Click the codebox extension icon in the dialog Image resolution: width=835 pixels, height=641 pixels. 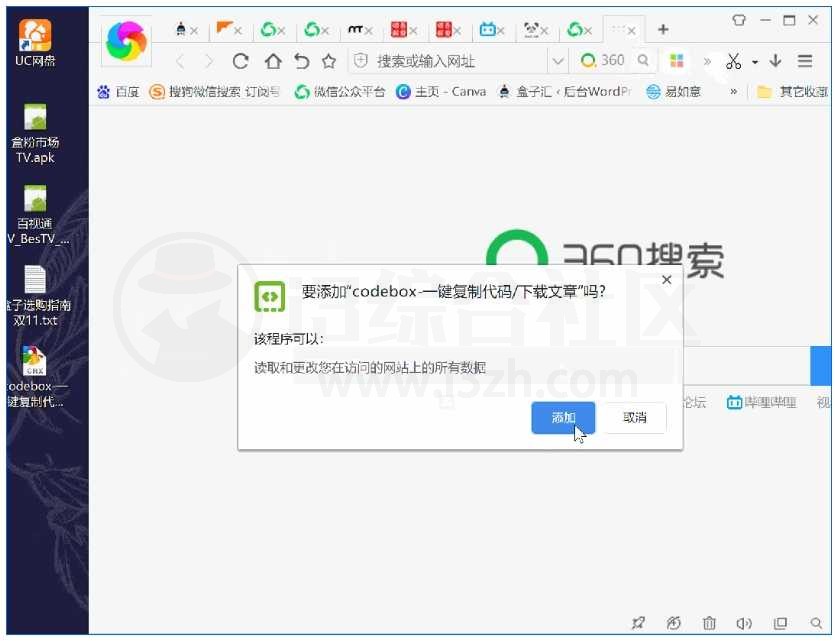coord(269,297)
